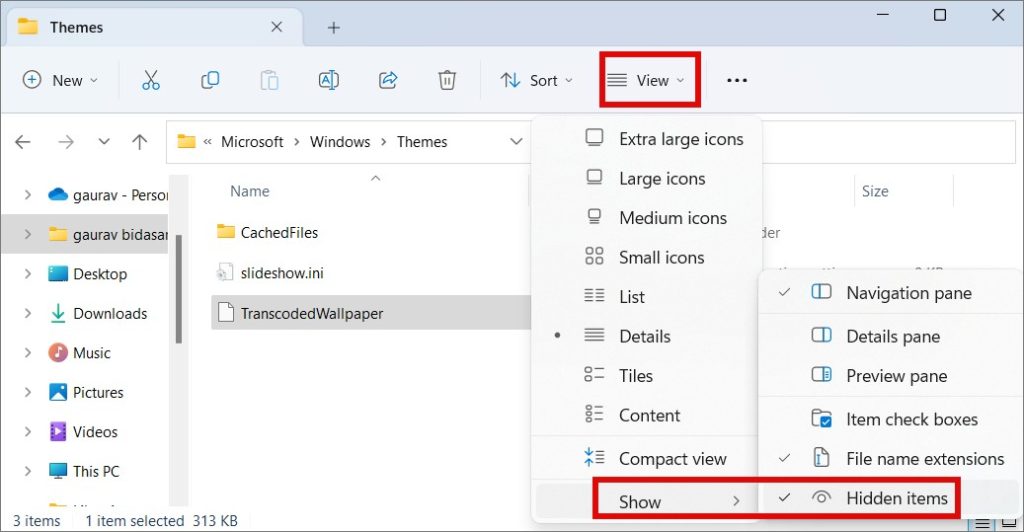Open Music in navigation pane
The image size is (1024, 532).
(x=80, y=353)
